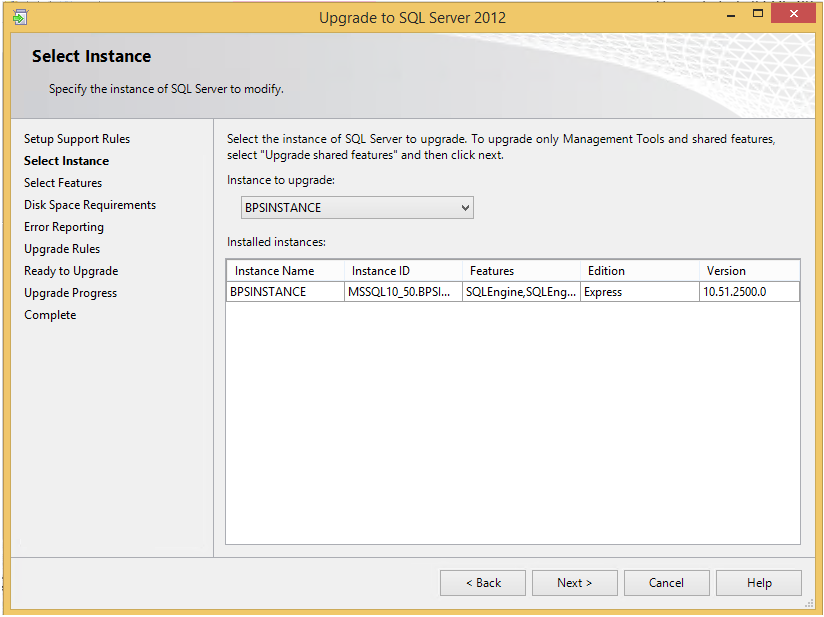Viewport: 824px width, 617px height.
Task: Open the Upgrade Rules step
Action: (x=62, y=248)
